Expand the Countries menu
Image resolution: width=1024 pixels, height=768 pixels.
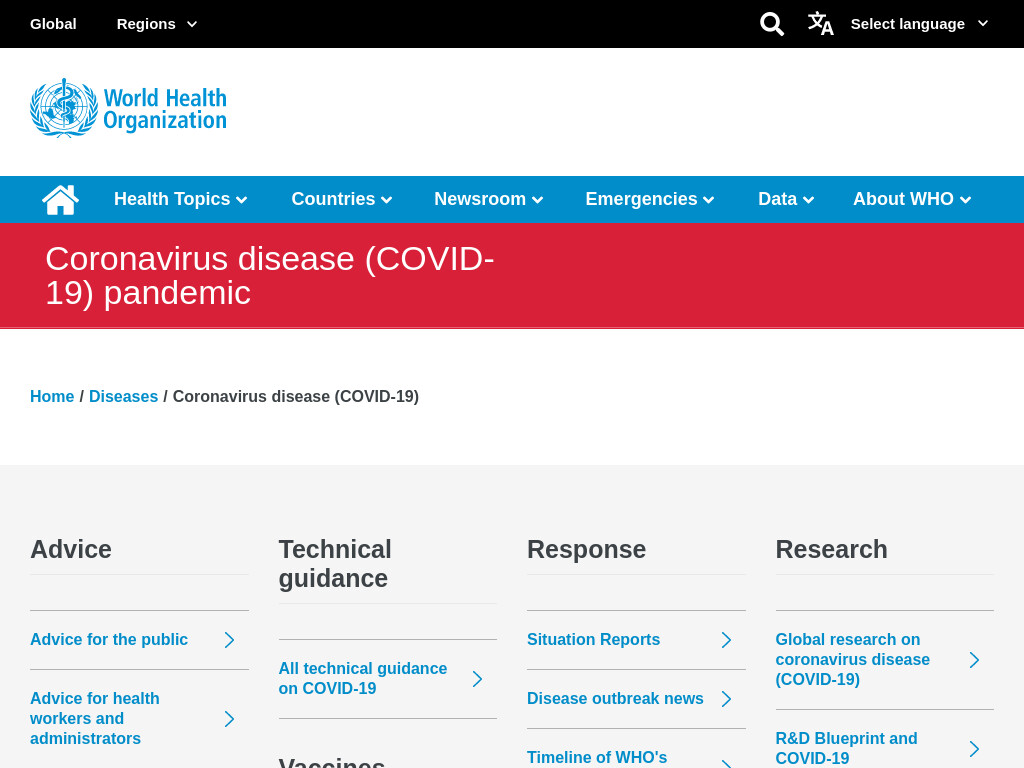(342, 199)
